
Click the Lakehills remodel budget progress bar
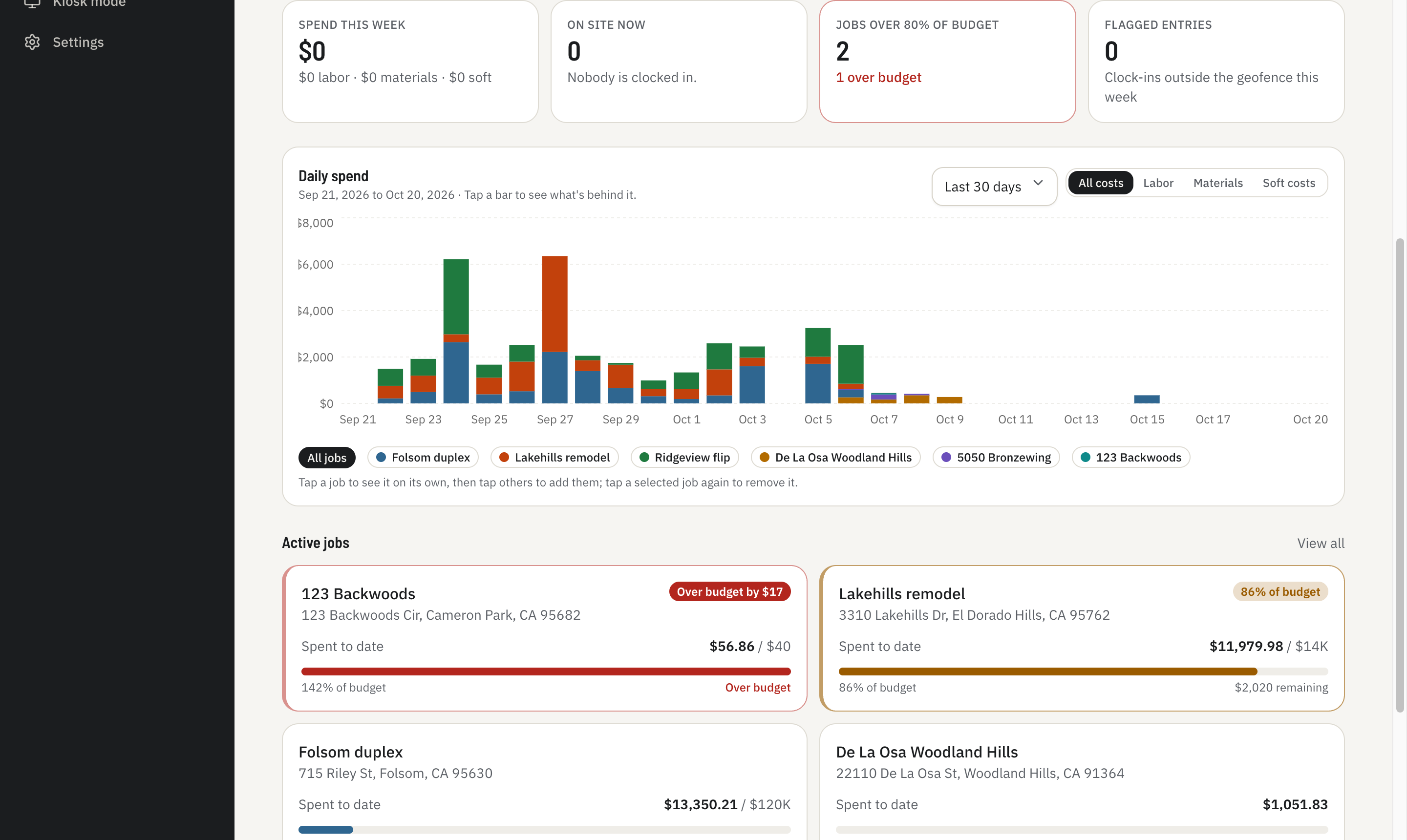[1083, 672]
